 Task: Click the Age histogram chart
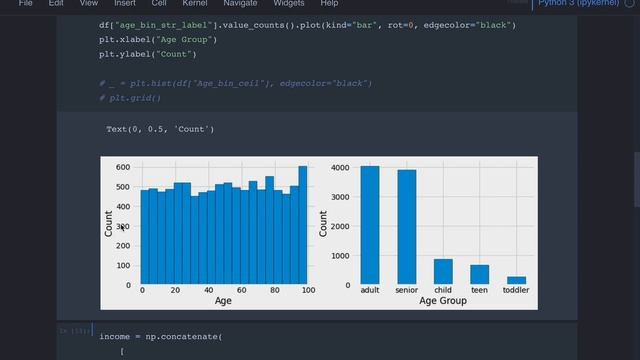pos(224,224)
